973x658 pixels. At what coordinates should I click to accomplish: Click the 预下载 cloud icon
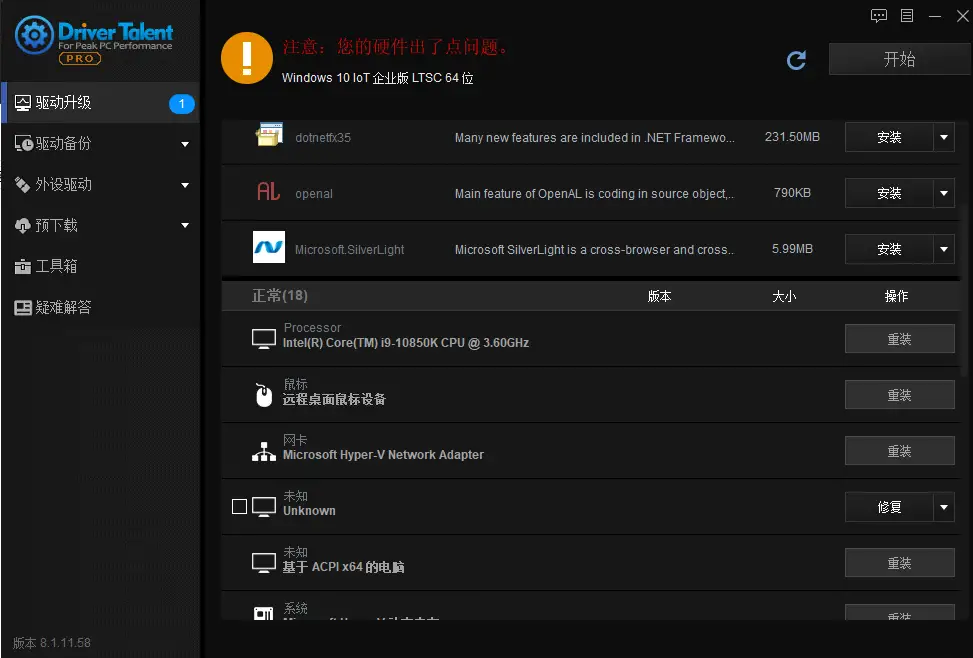pyautogui.click(x=22, y=225)
